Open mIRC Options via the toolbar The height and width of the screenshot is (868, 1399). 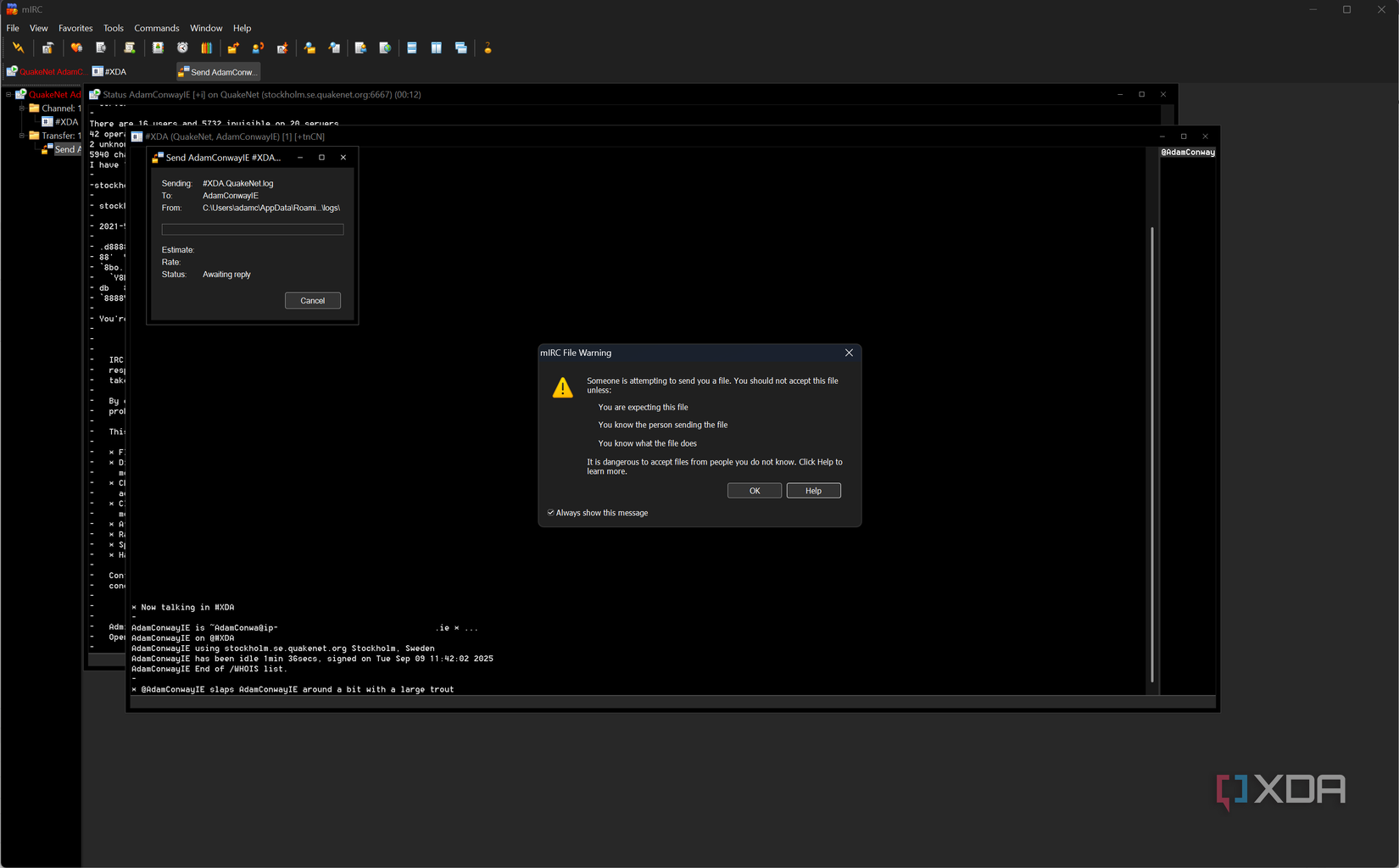coord(47,47)
